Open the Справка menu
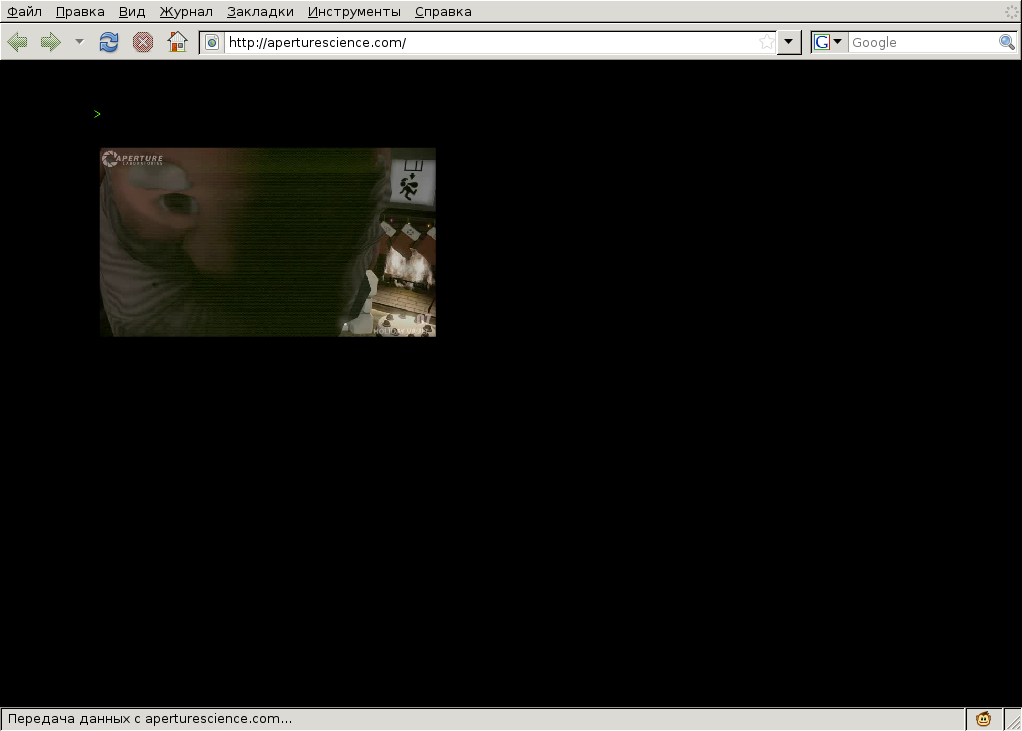Screen dimensions: 1022x731 tap(443, 12)
